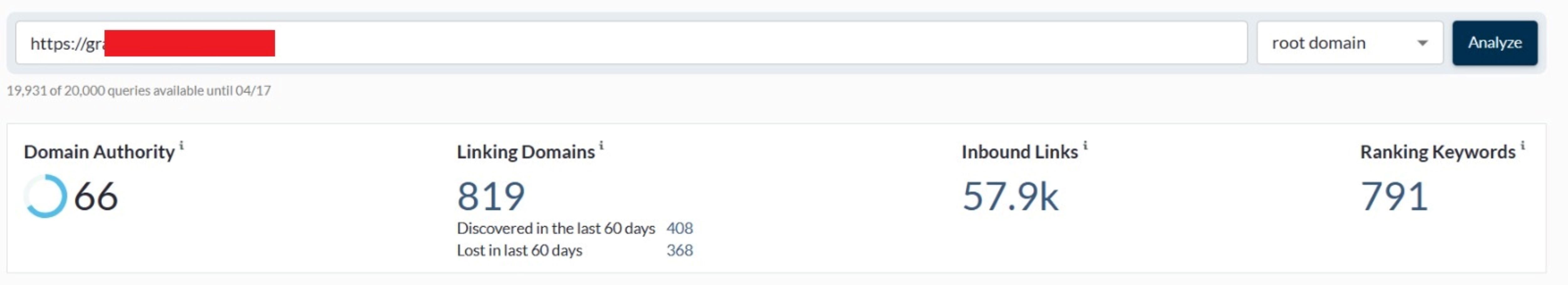Click the Domain Authority info icon
The height and width of the screenshot is (285, 1568).
coord(181,145)
